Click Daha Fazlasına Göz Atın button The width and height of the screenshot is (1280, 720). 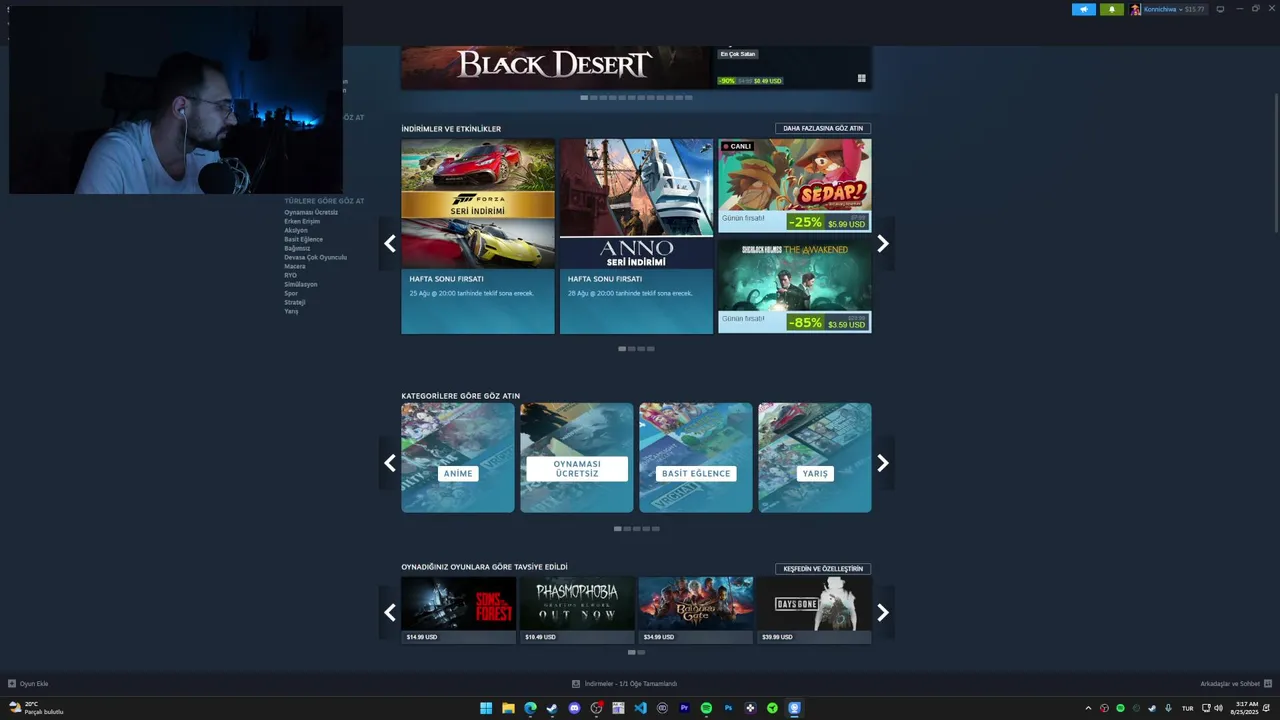[823, 128]
